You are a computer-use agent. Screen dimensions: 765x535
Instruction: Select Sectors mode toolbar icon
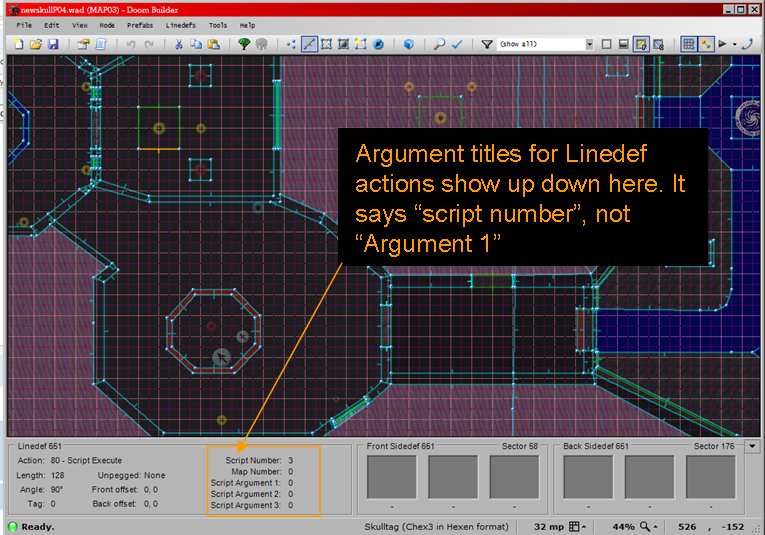coord(326,44)
